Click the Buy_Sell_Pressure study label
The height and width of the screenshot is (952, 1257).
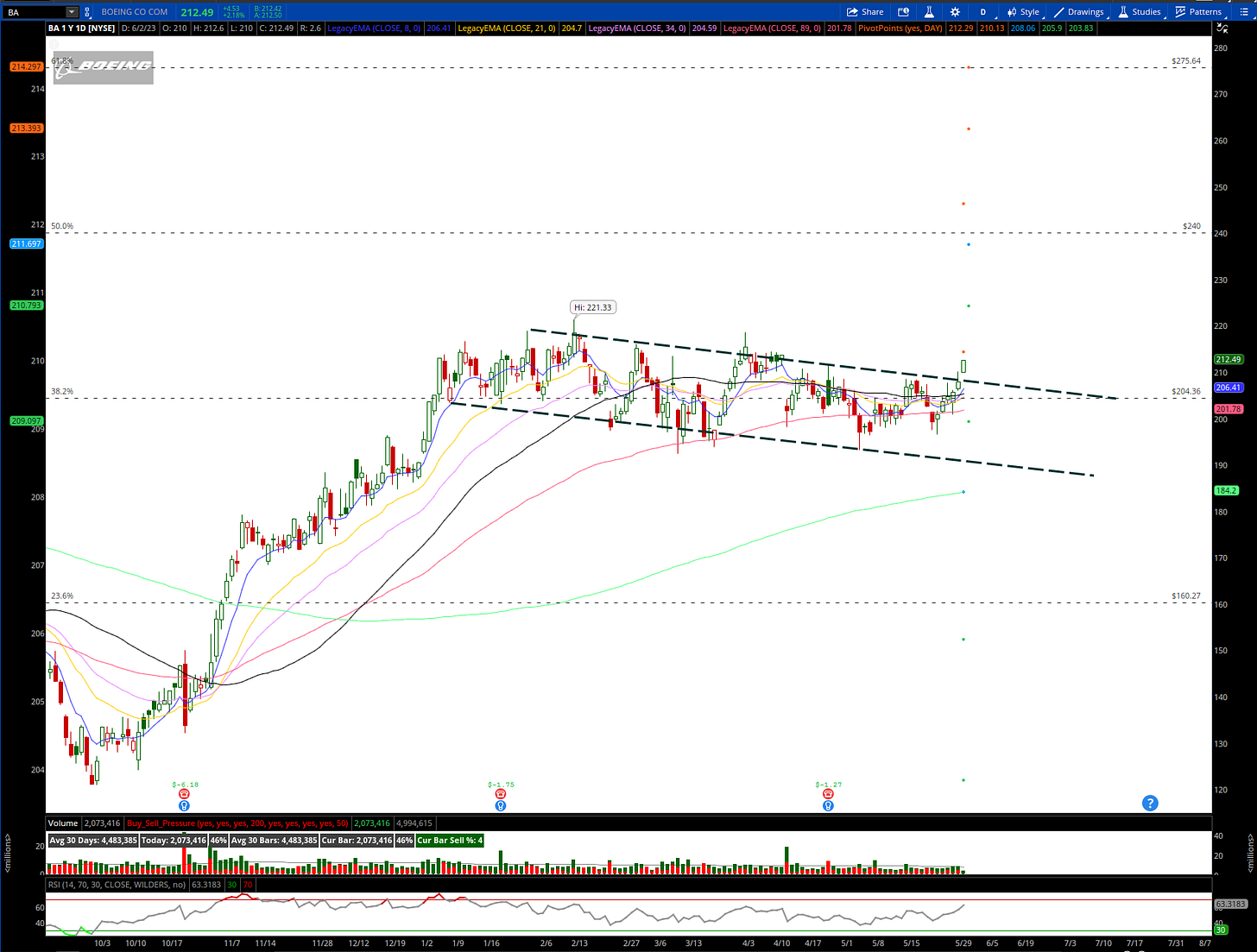pyautogui.click(x=237, y=823)
